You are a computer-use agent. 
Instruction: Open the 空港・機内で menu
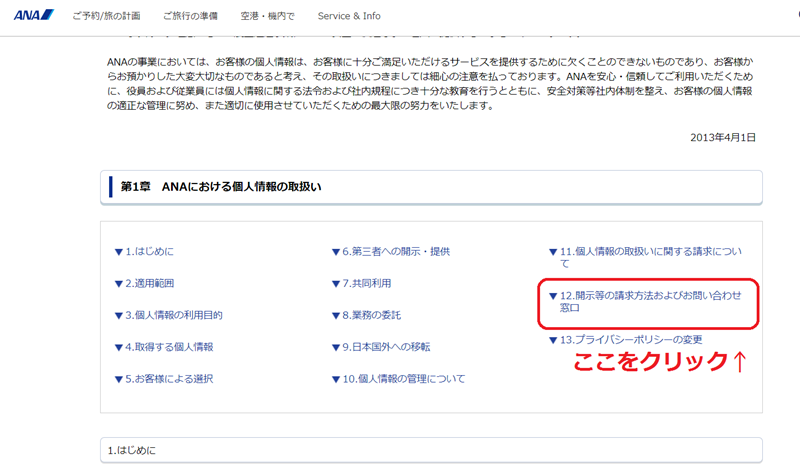(x=267, y=16)
